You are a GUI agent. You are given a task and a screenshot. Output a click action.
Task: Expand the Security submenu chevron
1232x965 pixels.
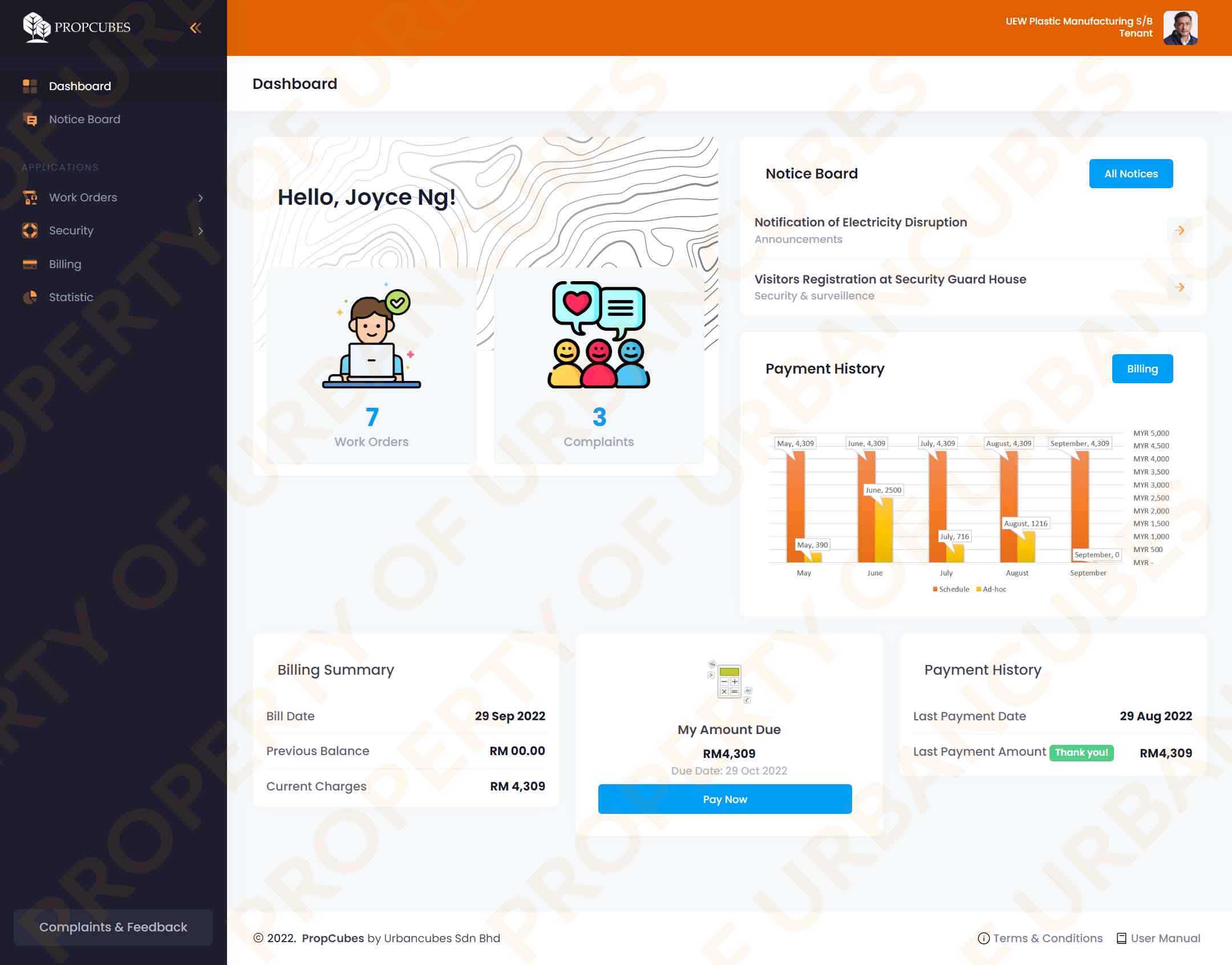(x=200, y=231)
